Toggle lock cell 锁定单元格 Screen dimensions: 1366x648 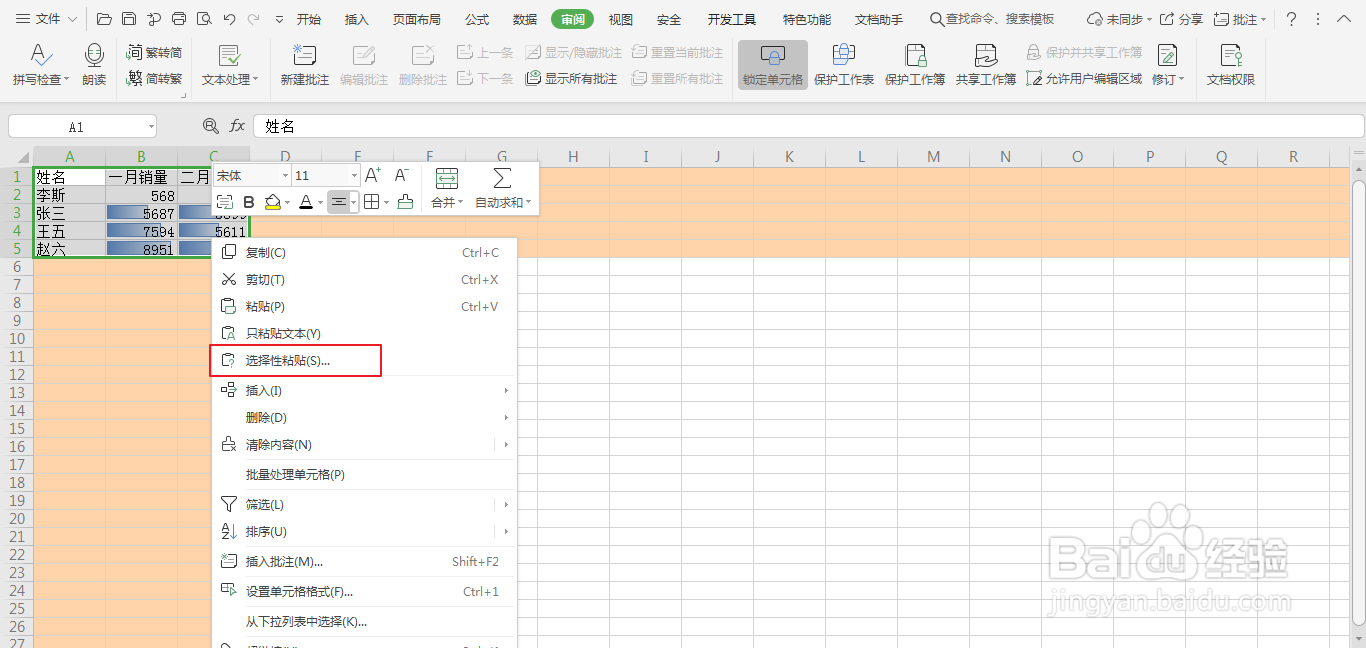(773, 65)
